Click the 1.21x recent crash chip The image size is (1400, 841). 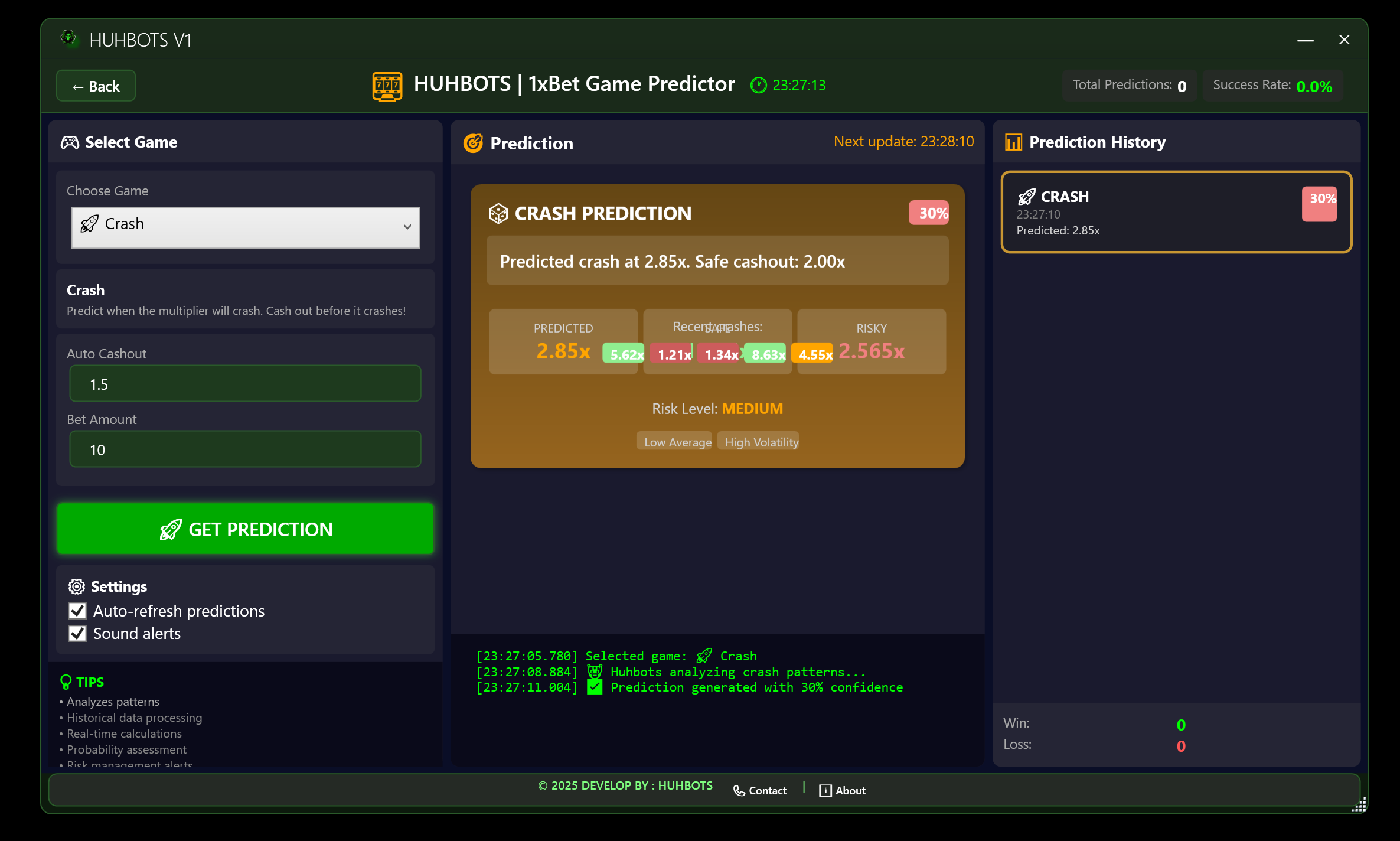(671, 354)
